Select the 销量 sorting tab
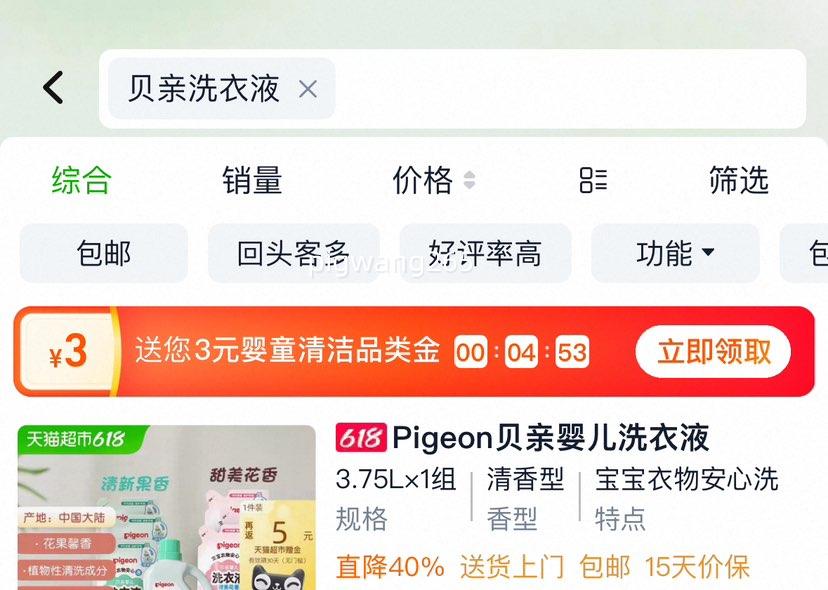This screenshot has width=828, height=590. (x=252, y=180)
